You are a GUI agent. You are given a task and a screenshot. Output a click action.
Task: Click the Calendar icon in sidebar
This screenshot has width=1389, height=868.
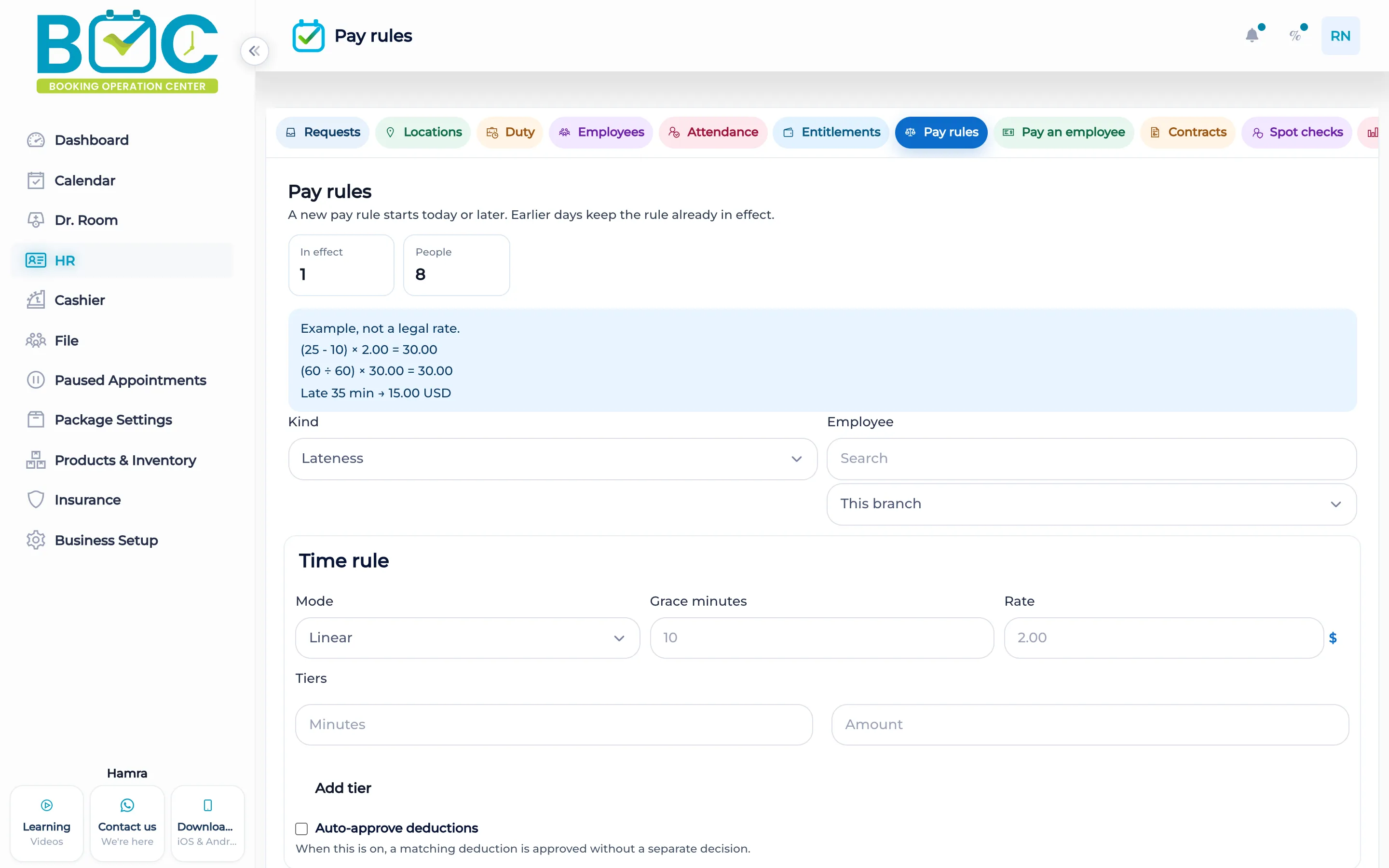36,180
